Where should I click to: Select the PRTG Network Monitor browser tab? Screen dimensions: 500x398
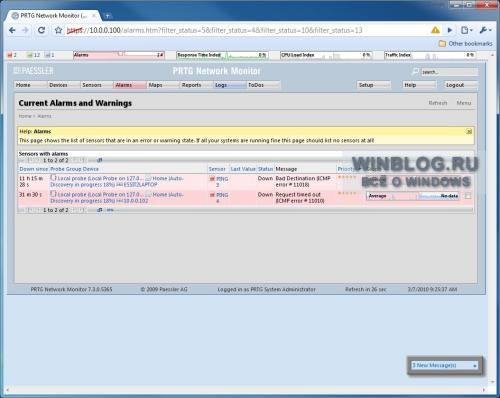coord(53,16)
